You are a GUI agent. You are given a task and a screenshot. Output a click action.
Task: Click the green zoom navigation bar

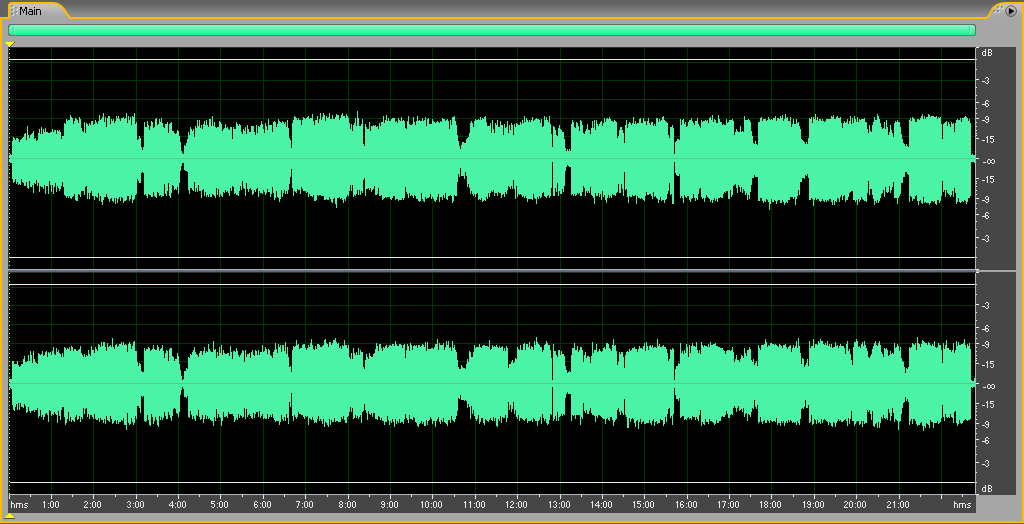[x=491, y=30]
